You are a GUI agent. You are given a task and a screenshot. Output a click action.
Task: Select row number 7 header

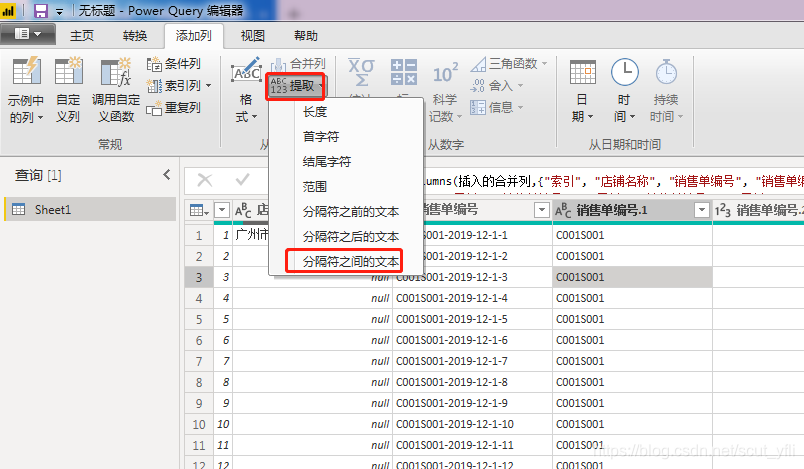(199, 361)
